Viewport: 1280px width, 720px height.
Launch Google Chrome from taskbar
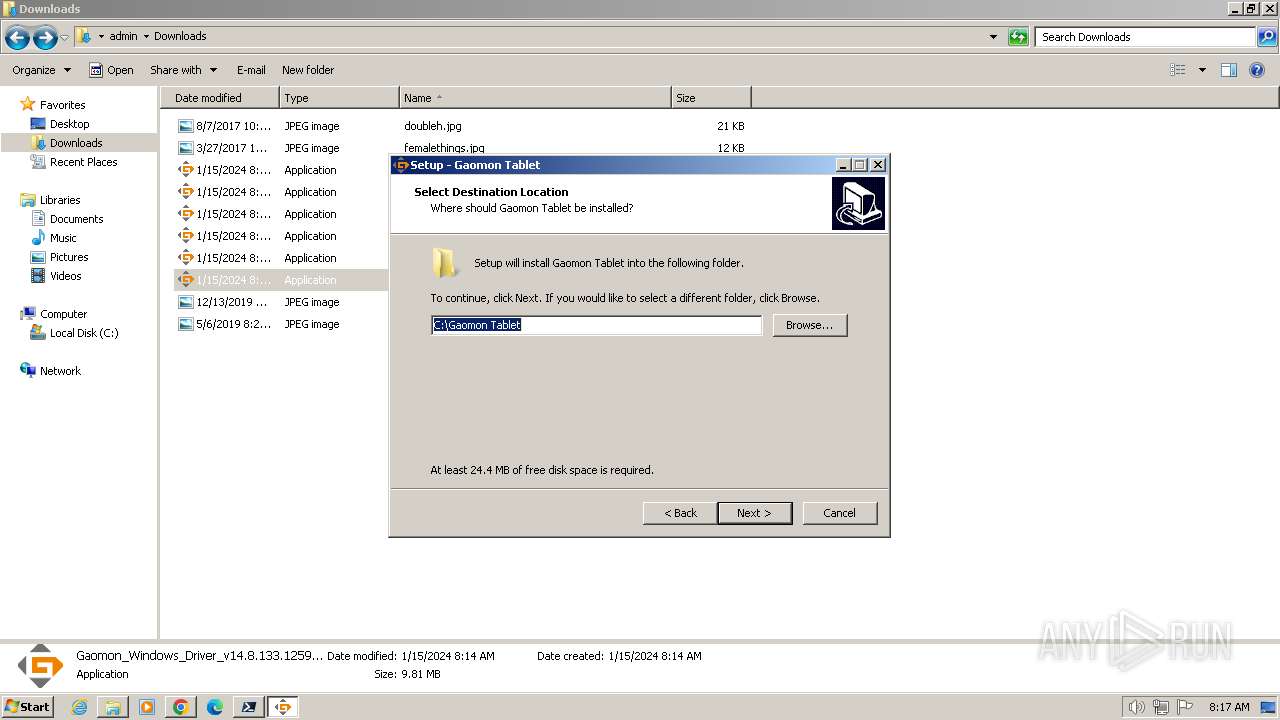[x=181, y=707]
